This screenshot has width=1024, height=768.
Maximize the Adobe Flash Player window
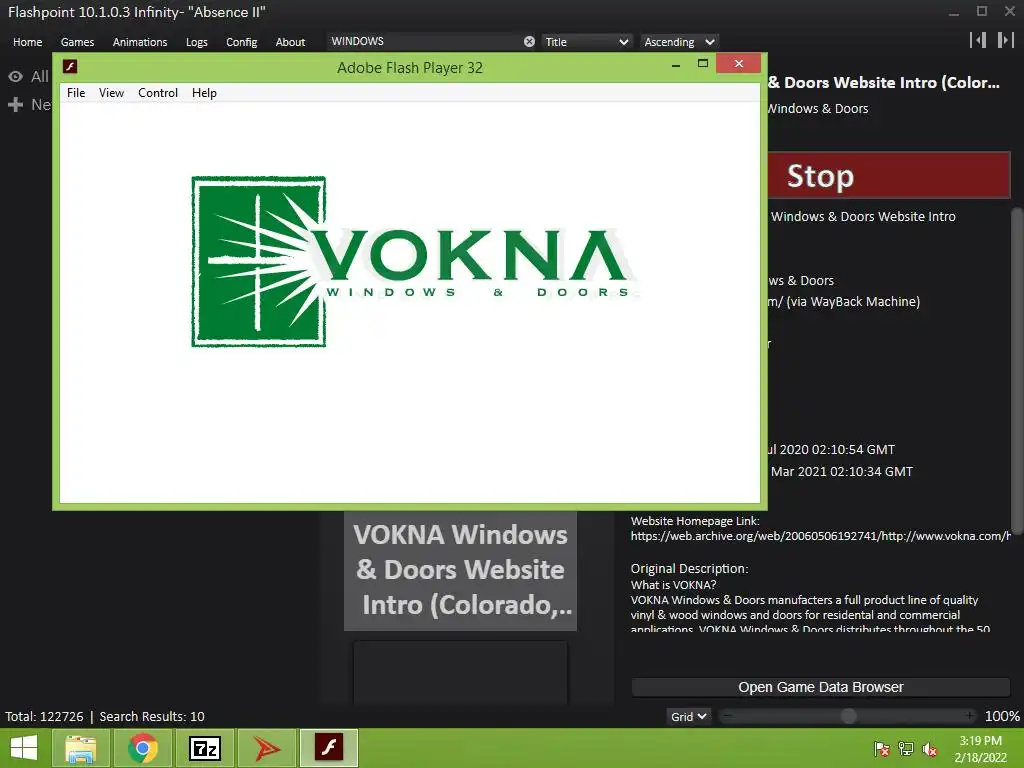703,63
